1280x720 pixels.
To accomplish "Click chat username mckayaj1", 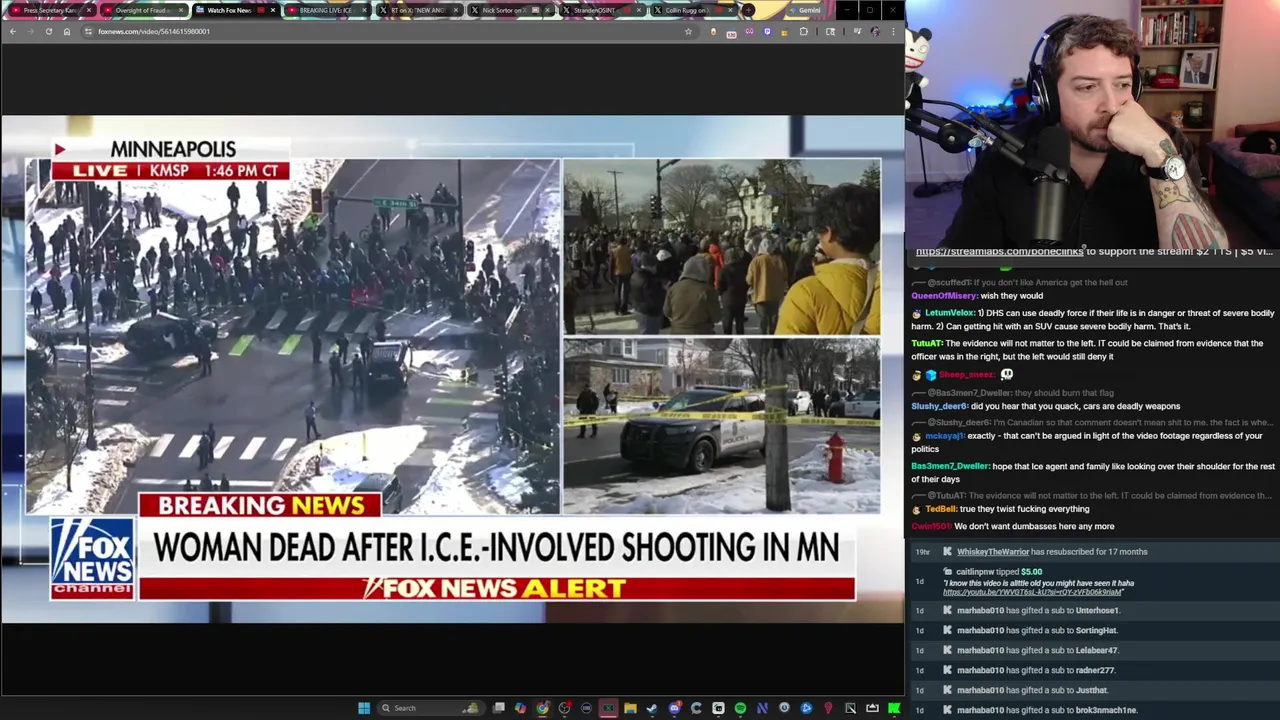I will pos(945,436).
